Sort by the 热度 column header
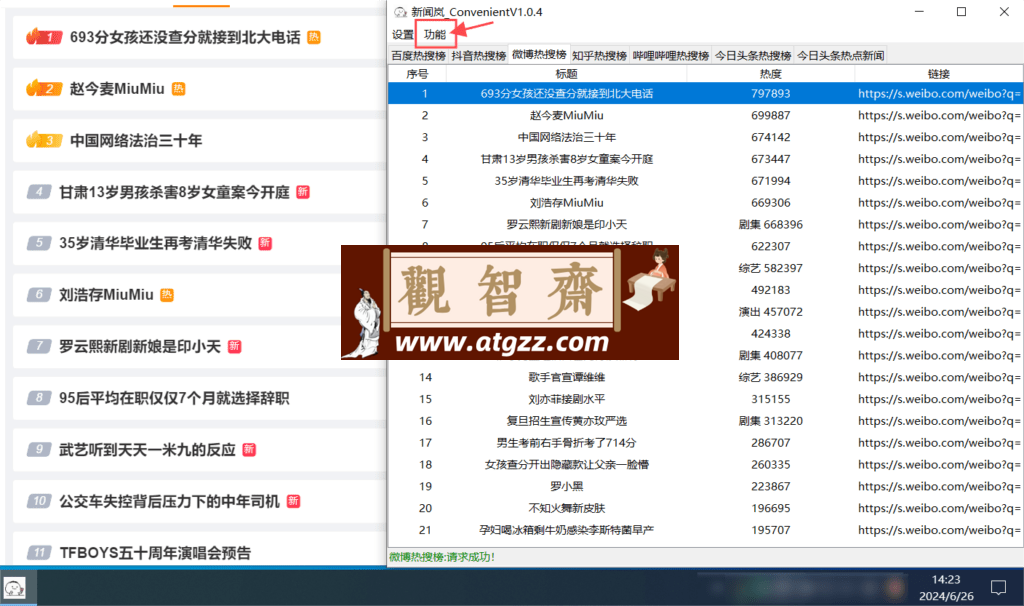The image size is (1024, 606). tap(771, 74)
